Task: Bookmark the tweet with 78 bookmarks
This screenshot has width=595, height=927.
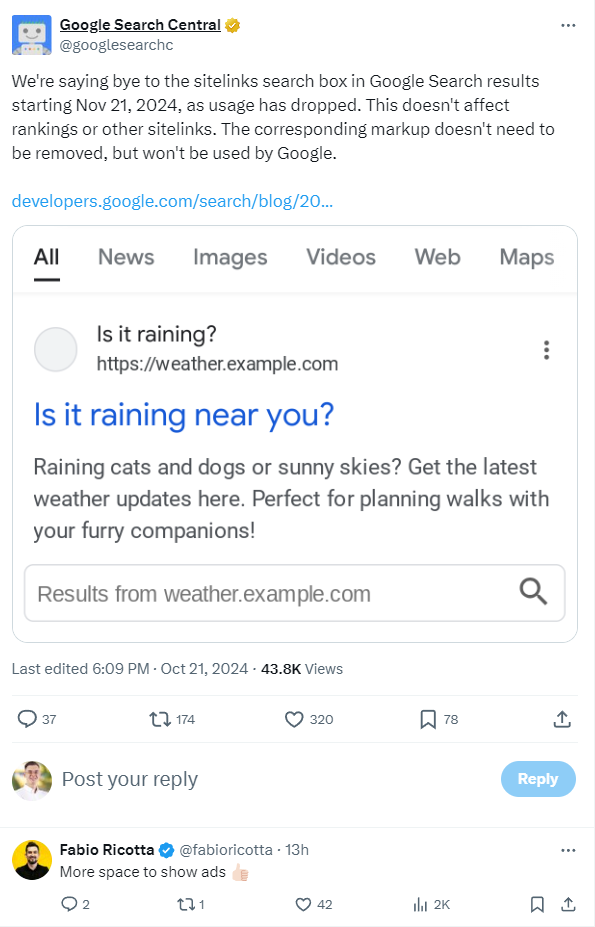Action: click(x=428, y=719)
